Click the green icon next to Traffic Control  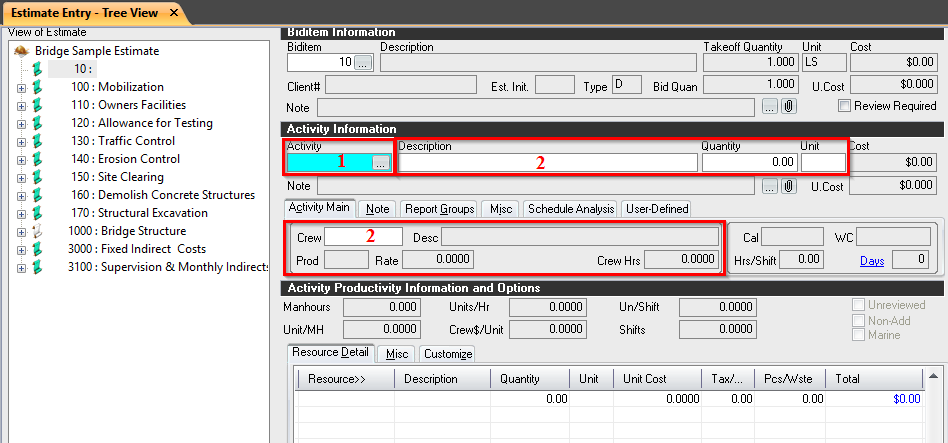click(x=38, y=141)
